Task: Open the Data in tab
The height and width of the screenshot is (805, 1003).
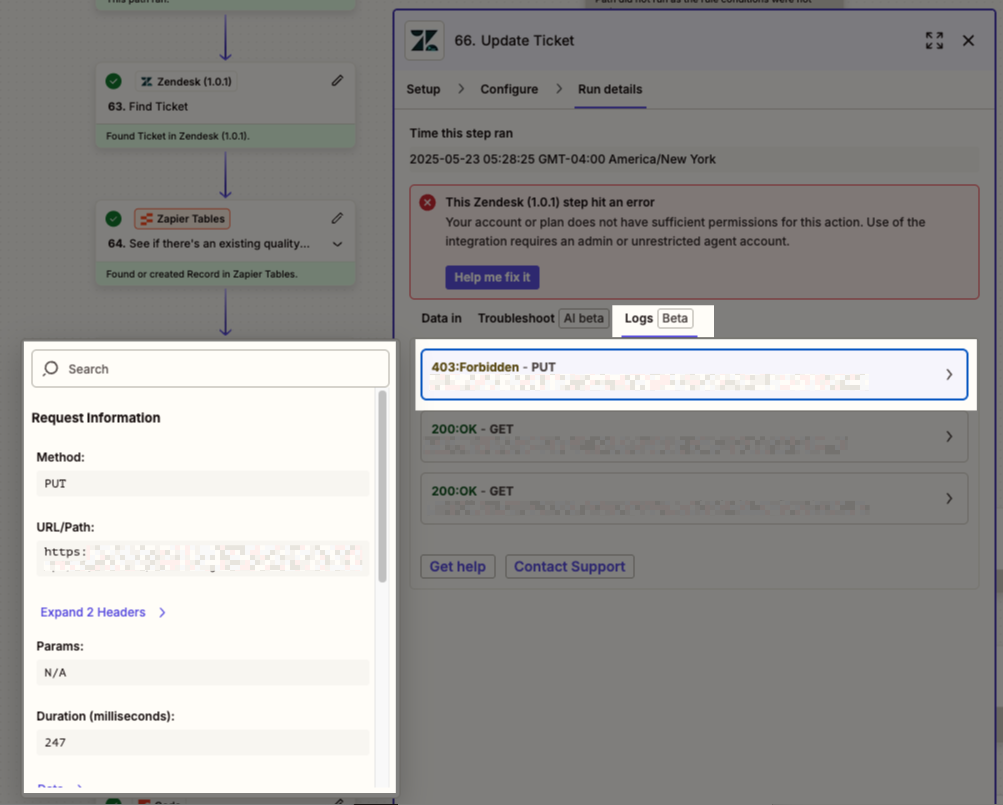Action: coord(441,318)
